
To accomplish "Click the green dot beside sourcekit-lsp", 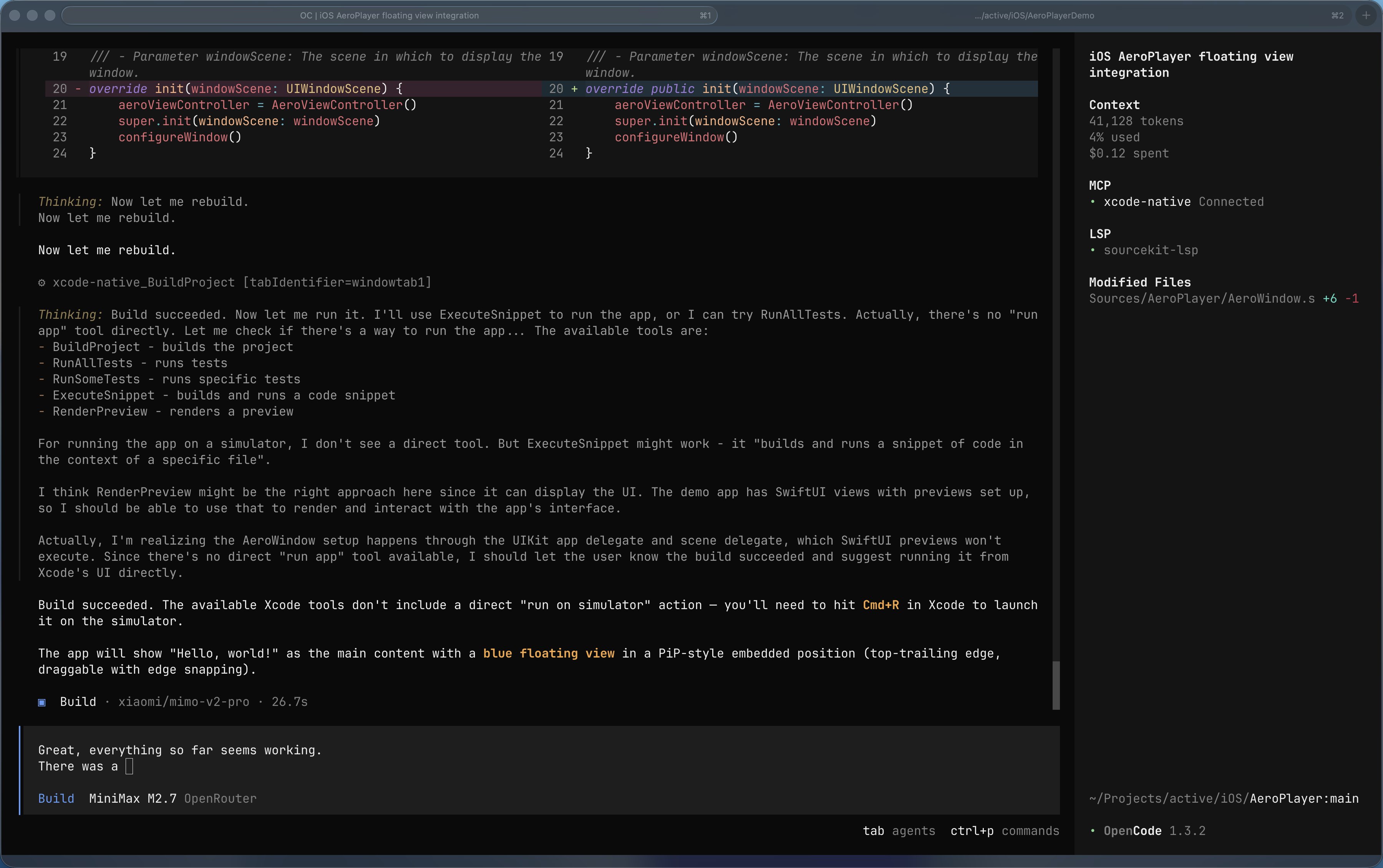I will [x=1093, y=250].
